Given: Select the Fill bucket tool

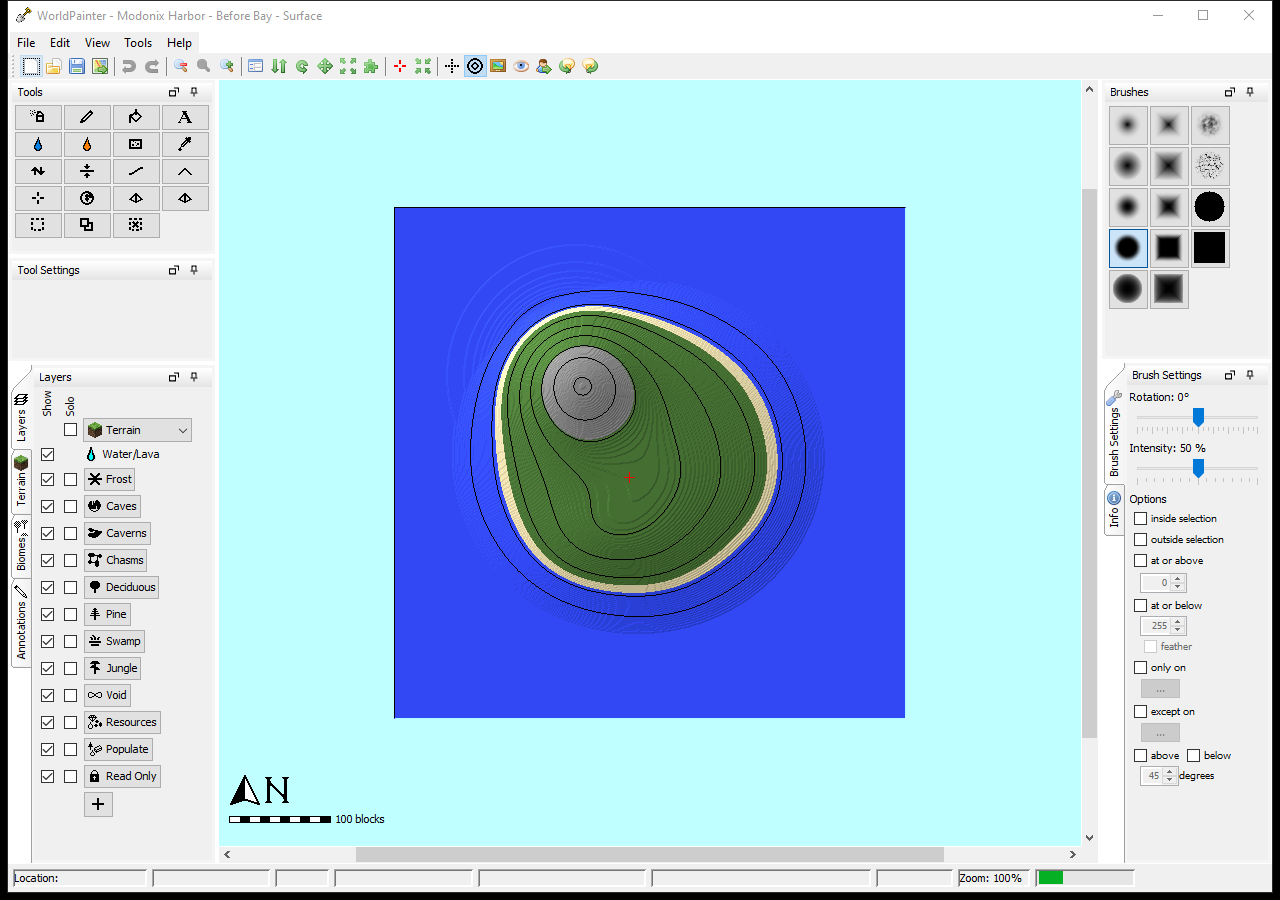Looking at the screenshot, I should click(136, 117).
